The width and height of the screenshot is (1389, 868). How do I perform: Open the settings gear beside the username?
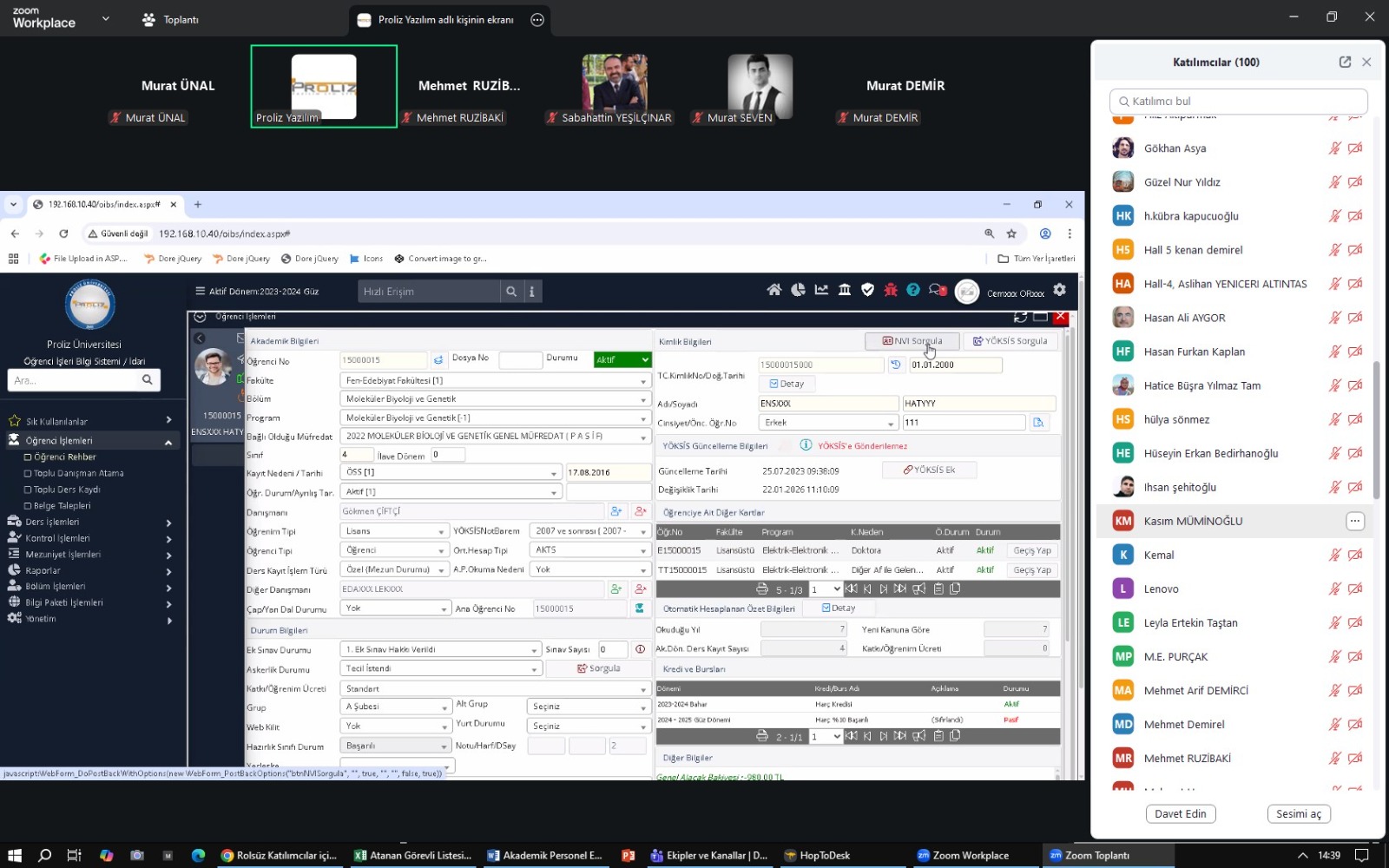tap(1059, 291)
